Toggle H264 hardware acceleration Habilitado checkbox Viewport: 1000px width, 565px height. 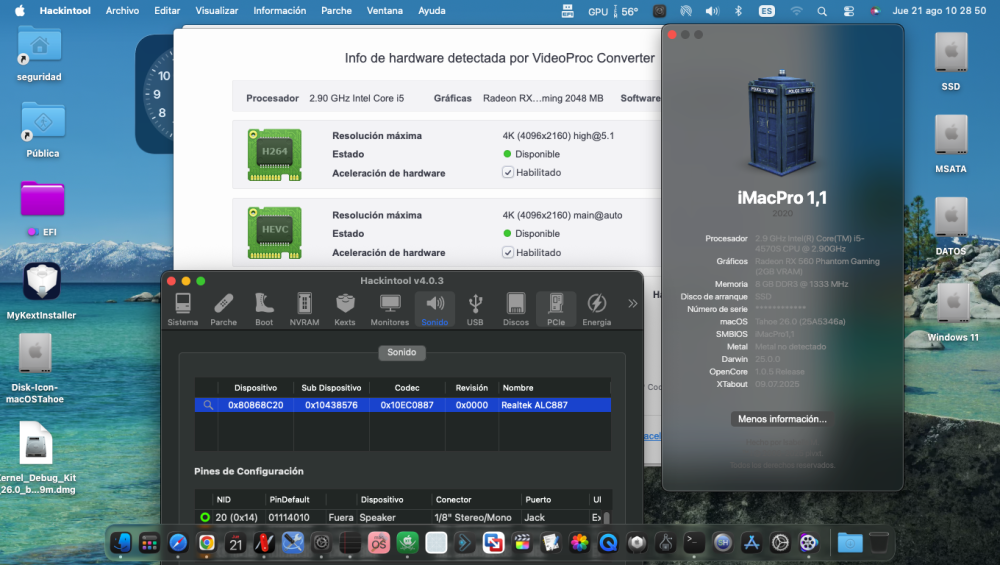508,172
